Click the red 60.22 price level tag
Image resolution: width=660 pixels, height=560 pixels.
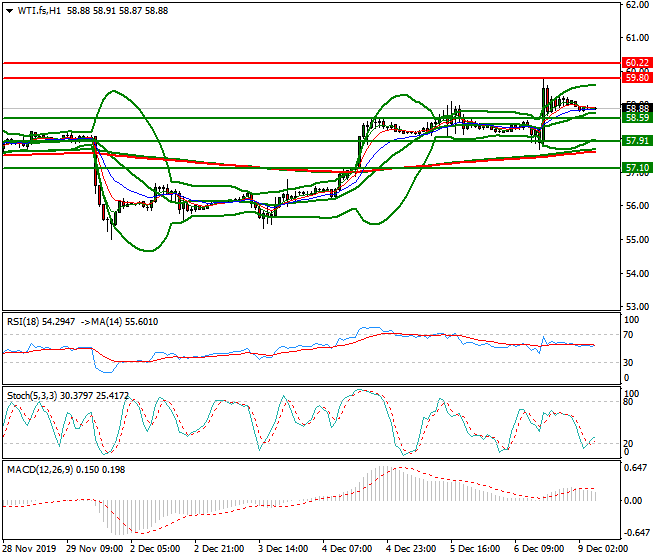tap(637, 62)
